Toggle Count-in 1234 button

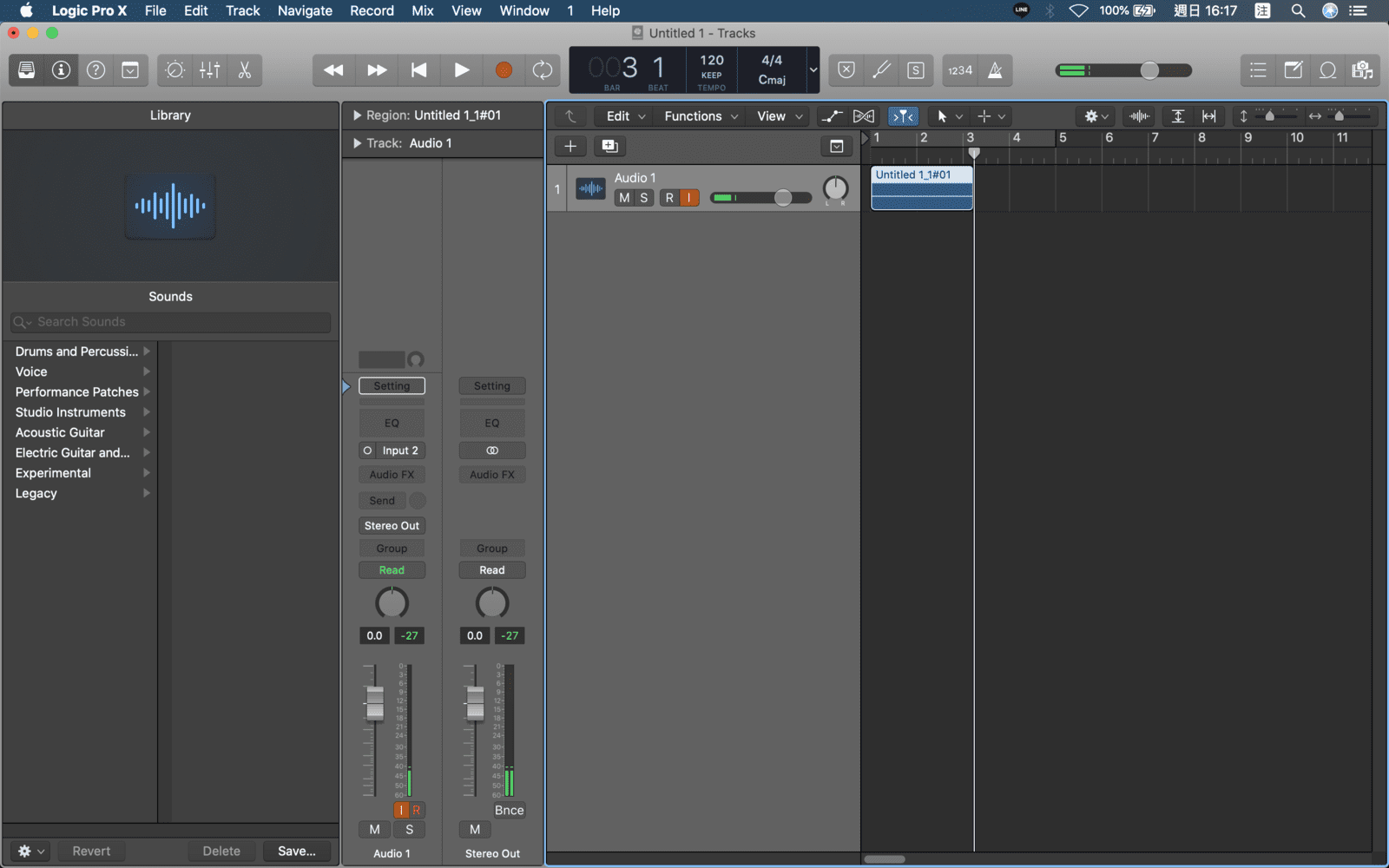[960, 70]
